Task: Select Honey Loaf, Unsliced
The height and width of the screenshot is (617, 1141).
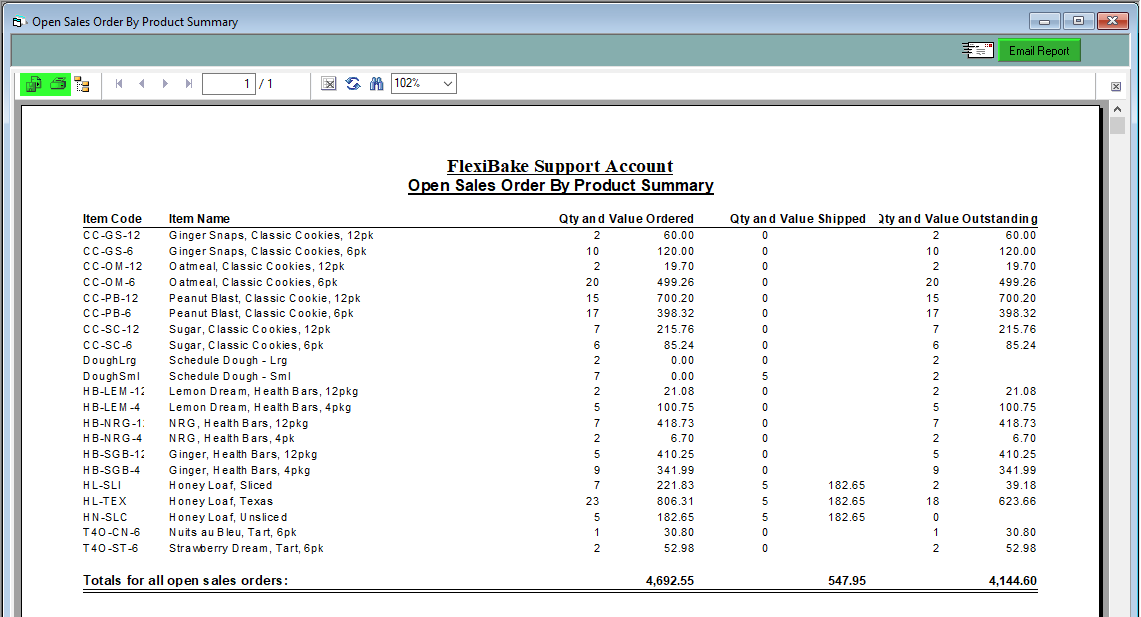Action: 228,517
